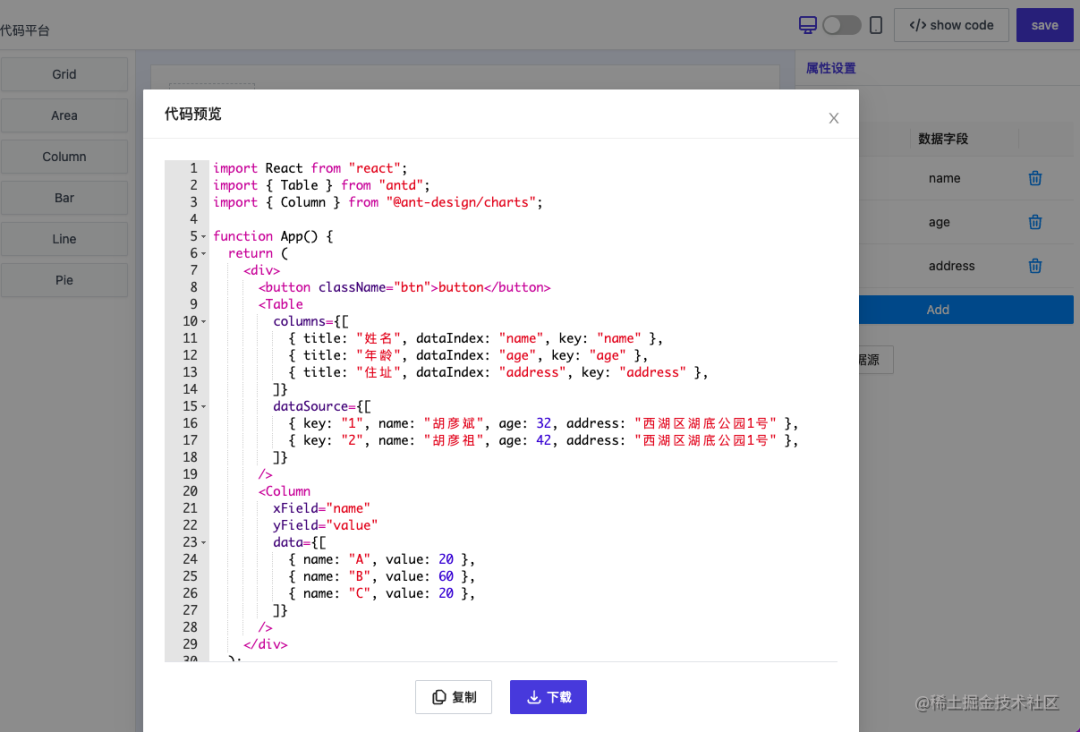The height and width of the screenshot is (732, 1080).
Task: Select the Line component in sidebar
Action: coord(64,239)
